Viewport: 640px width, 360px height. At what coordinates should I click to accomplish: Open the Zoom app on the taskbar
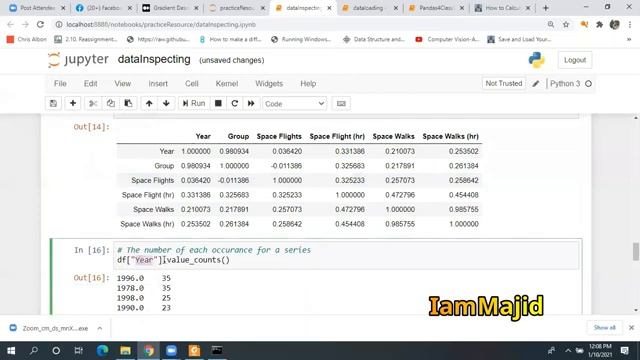pyautogui.click(x=171, y=351)
